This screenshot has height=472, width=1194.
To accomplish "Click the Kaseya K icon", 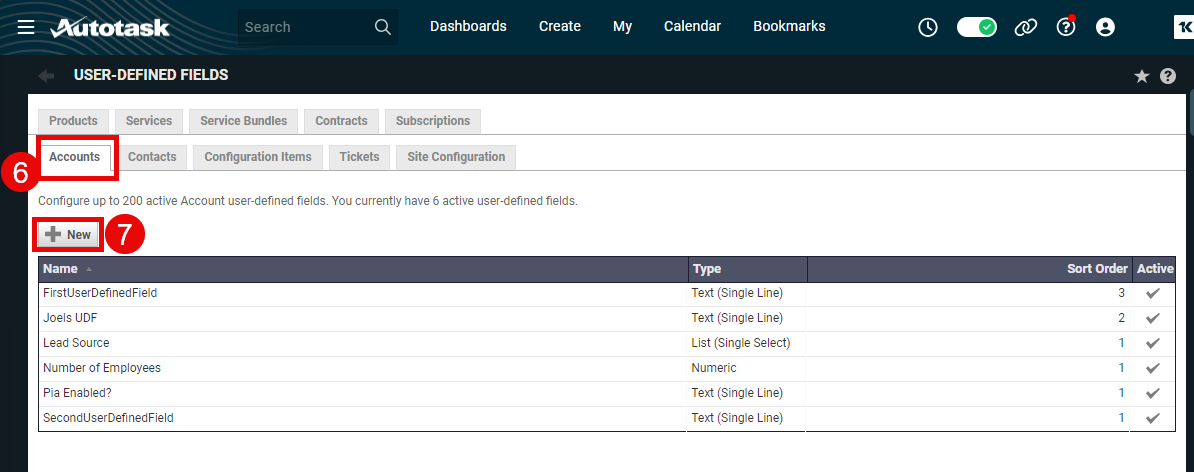I will click(1183, 27).
